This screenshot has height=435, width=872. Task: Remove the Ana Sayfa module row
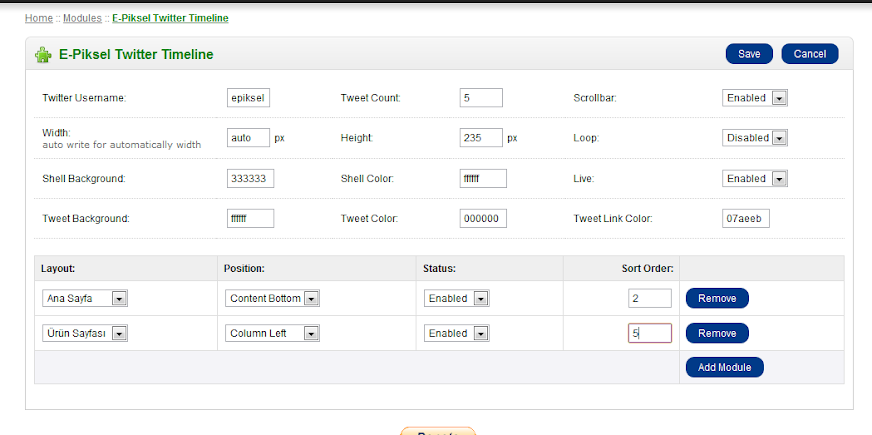pyautogui.click(x=717, y=298)
